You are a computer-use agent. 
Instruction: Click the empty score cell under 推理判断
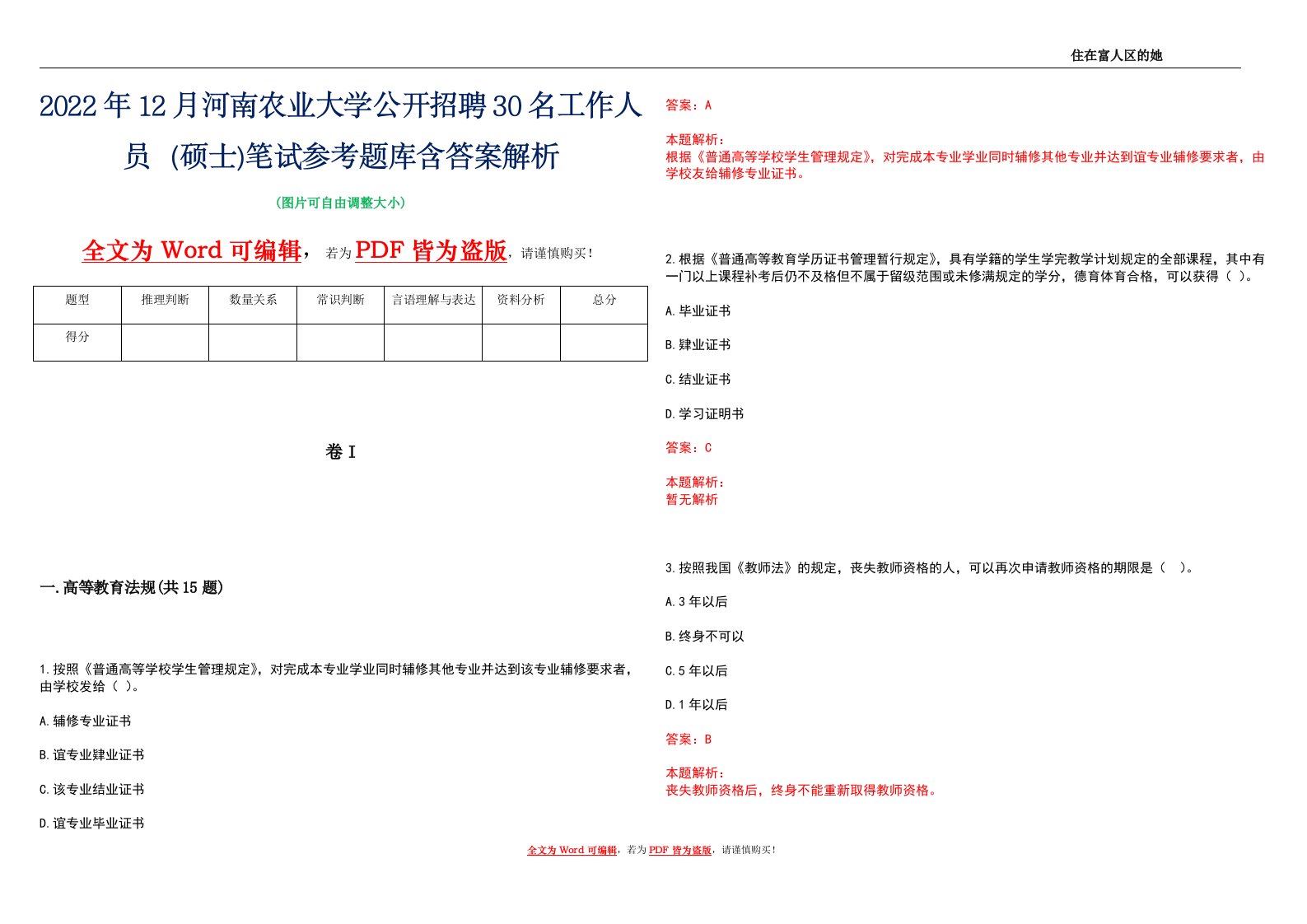click(x=165, y=342)
